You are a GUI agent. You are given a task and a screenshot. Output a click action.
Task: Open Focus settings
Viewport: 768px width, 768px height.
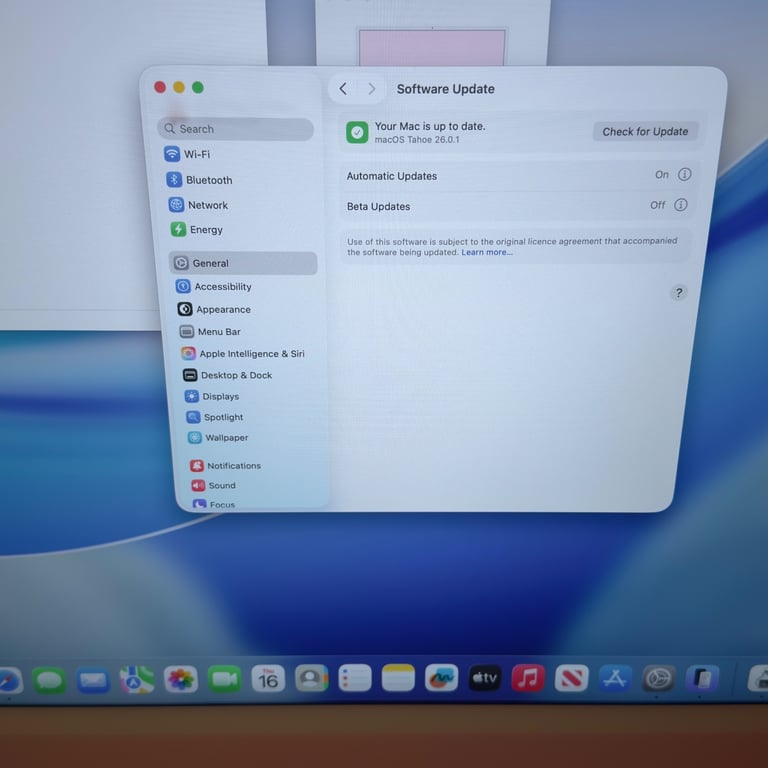pos(214,504)
